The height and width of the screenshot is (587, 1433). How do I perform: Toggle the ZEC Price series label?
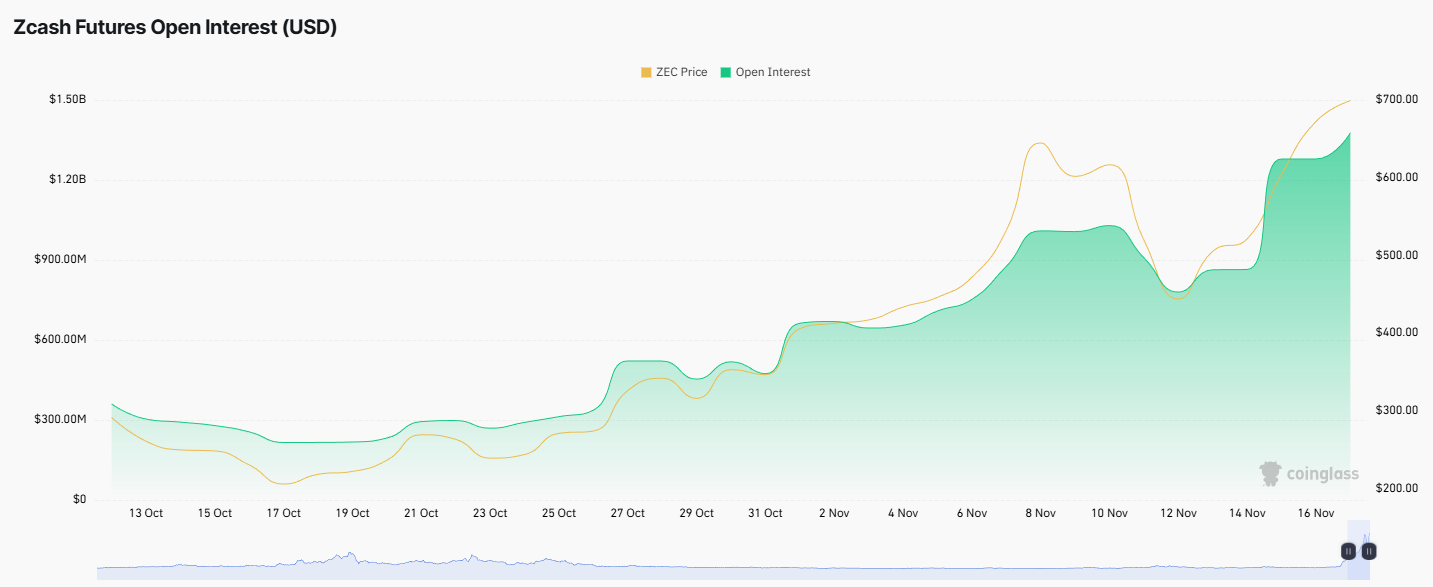(x=681, y=72)
